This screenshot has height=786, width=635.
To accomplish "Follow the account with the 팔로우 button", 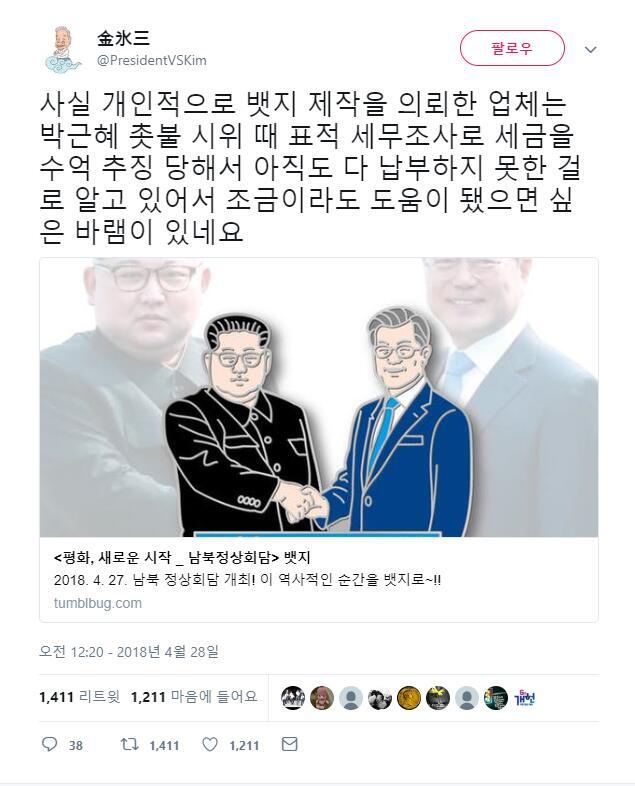I will tap(512, 48).
